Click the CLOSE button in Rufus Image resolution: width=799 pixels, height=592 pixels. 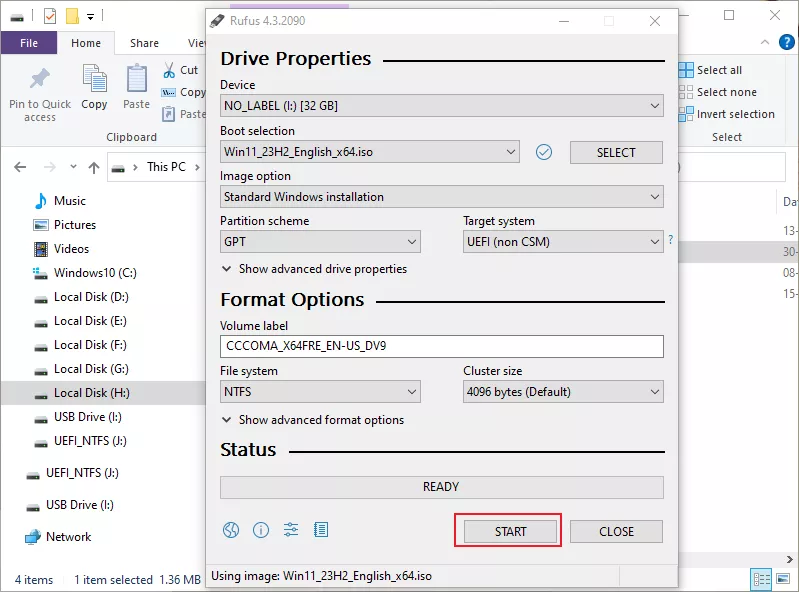pyautogui.click(x=616, y=531)
